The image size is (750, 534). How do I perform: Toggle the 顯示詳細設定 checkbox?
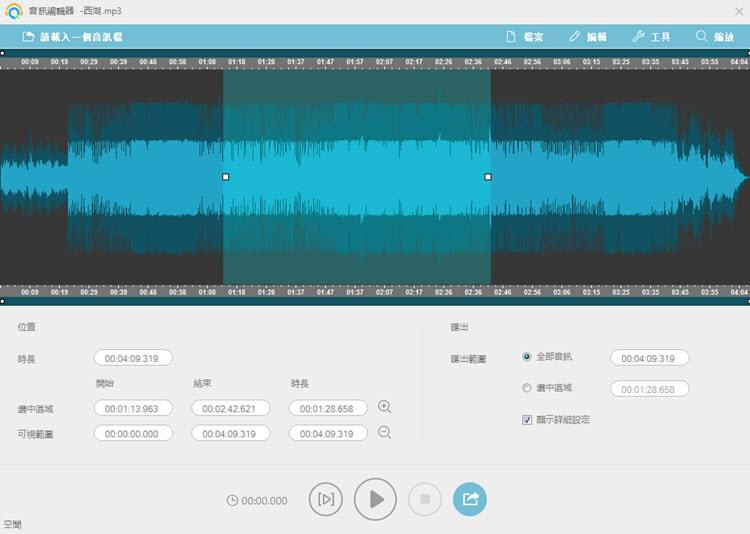[527, 420]
